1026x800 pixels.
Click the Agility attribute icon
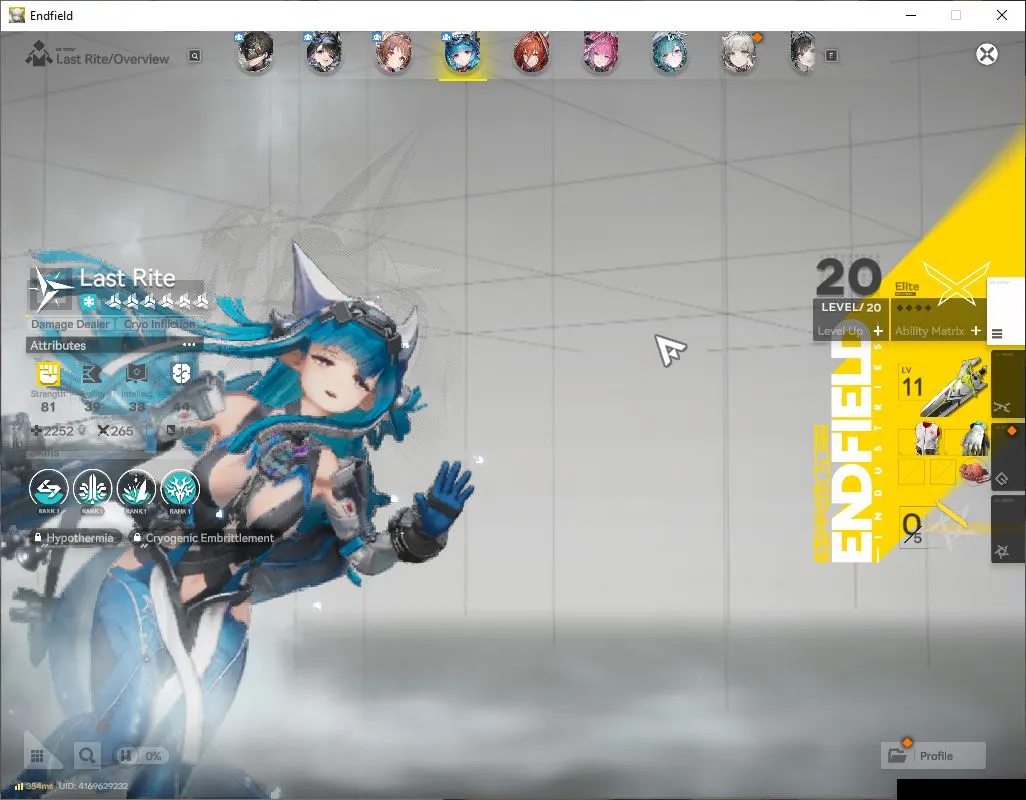click(92, 374)
